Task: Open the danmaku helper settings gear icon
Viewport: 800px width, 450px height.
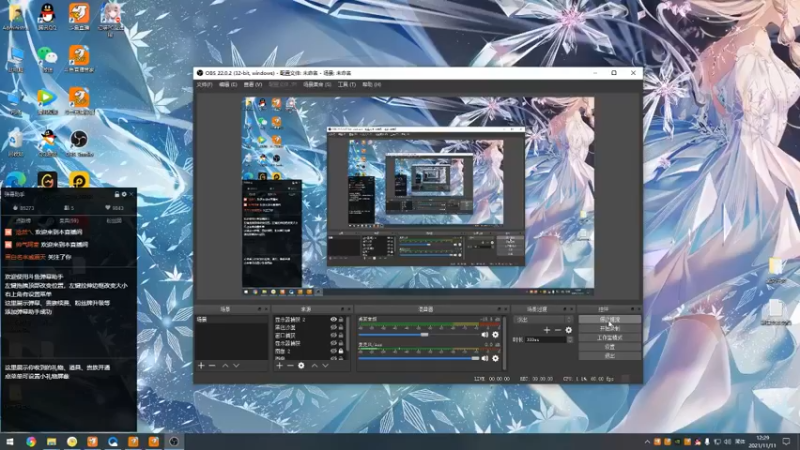Action: point(124,194)
